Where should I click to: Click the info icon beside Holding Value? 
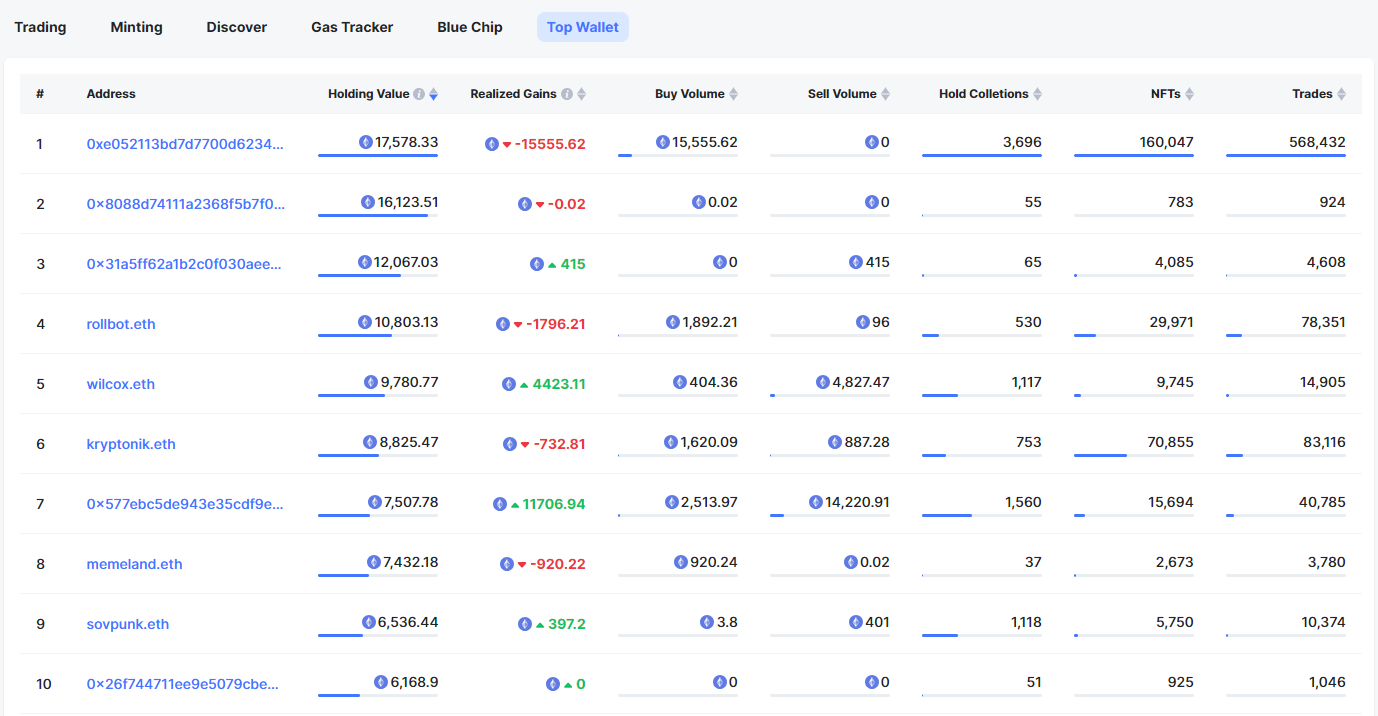point(419,94)
